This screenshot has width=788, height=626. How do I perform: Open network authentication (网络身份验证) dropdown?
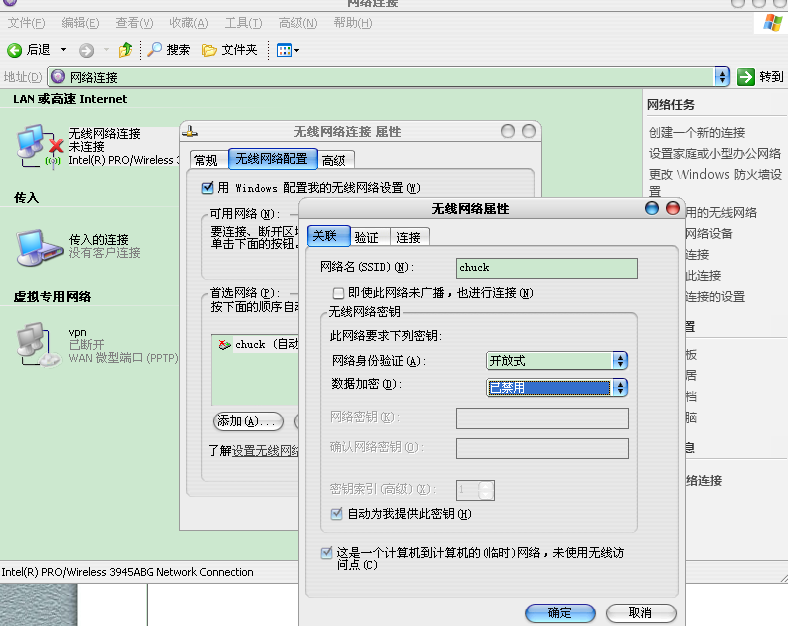[620, 361]
